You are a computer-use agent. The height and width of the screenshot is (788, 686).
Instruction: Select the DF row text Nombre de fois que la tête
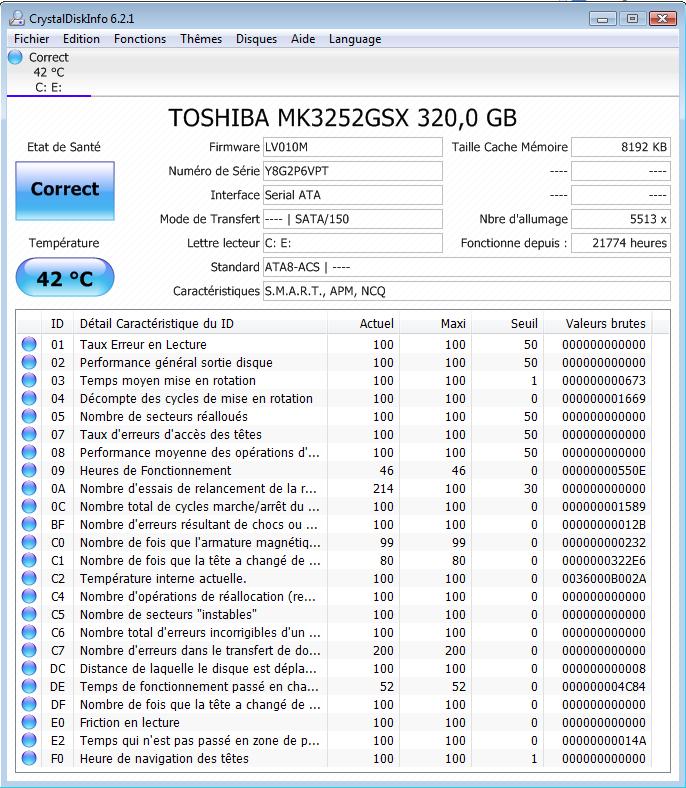click(200, 705)
